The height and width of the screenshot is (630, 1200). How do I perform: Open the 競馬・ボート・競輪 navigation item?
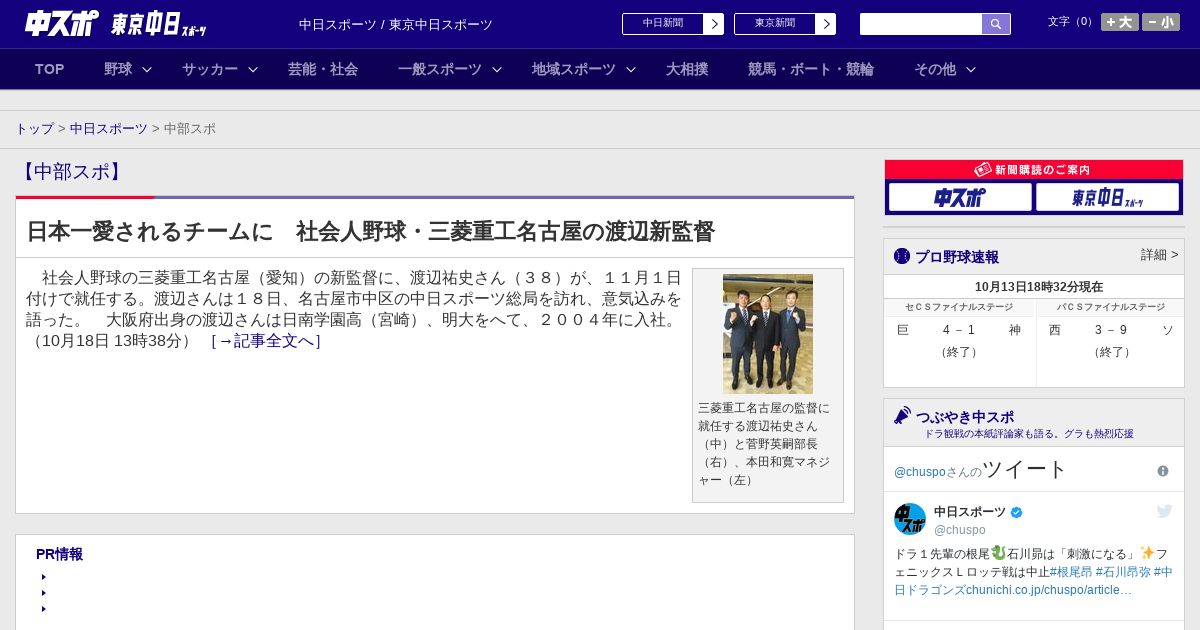pos(811,69)
